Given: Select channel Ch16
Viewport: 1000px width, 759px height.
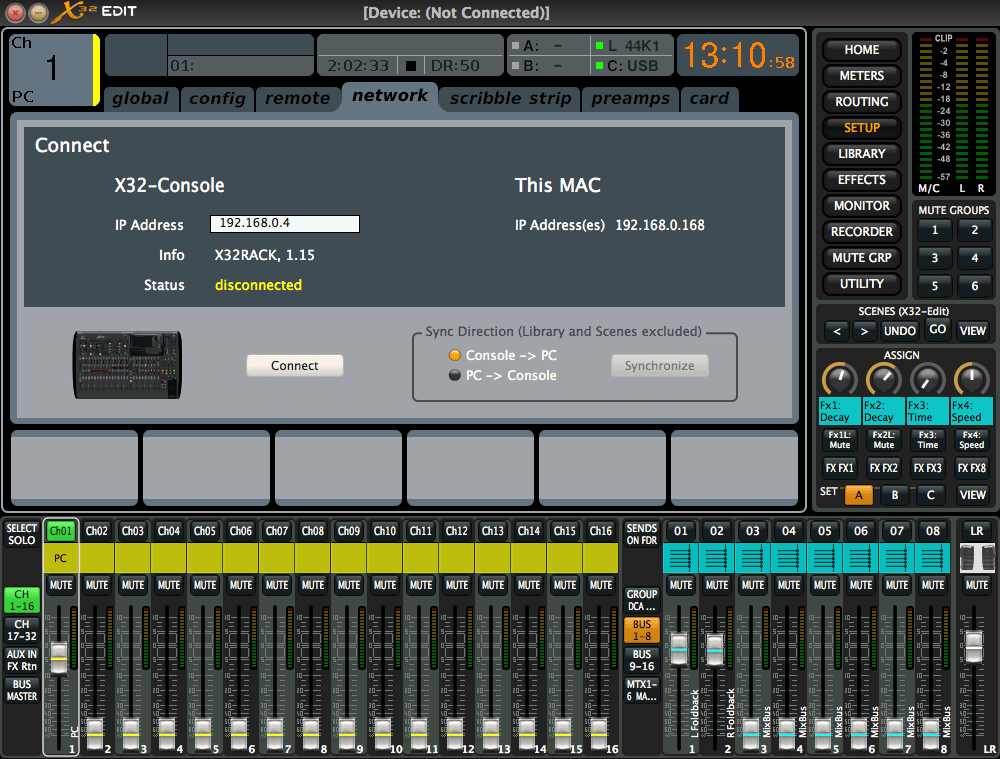Looking at the screenshot, I should (x=601, y=531).
